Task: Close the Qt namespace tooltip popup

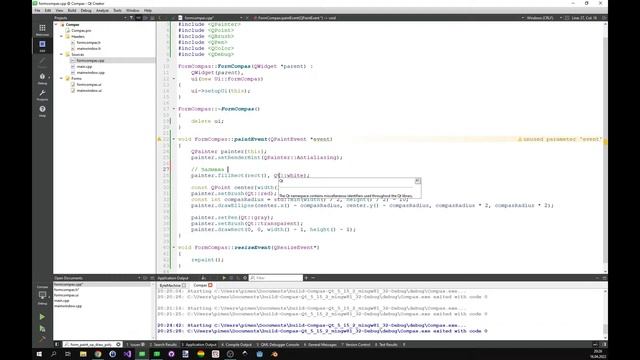Action: (x=418, y=181)
